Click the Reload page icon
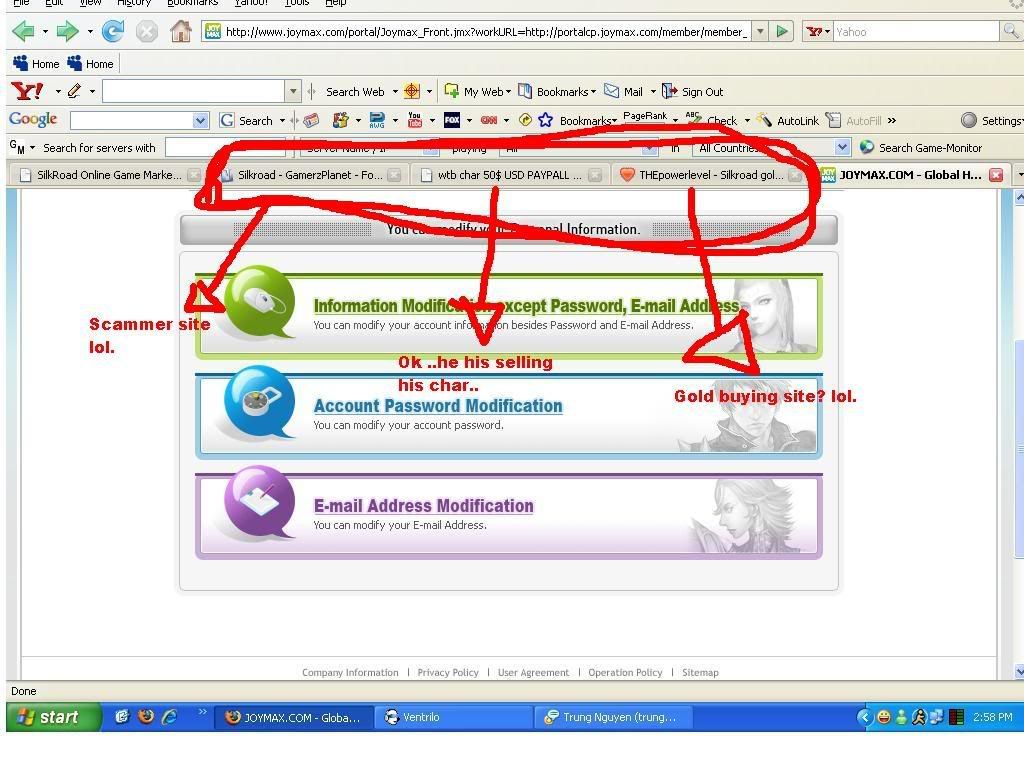 [113, 31]
